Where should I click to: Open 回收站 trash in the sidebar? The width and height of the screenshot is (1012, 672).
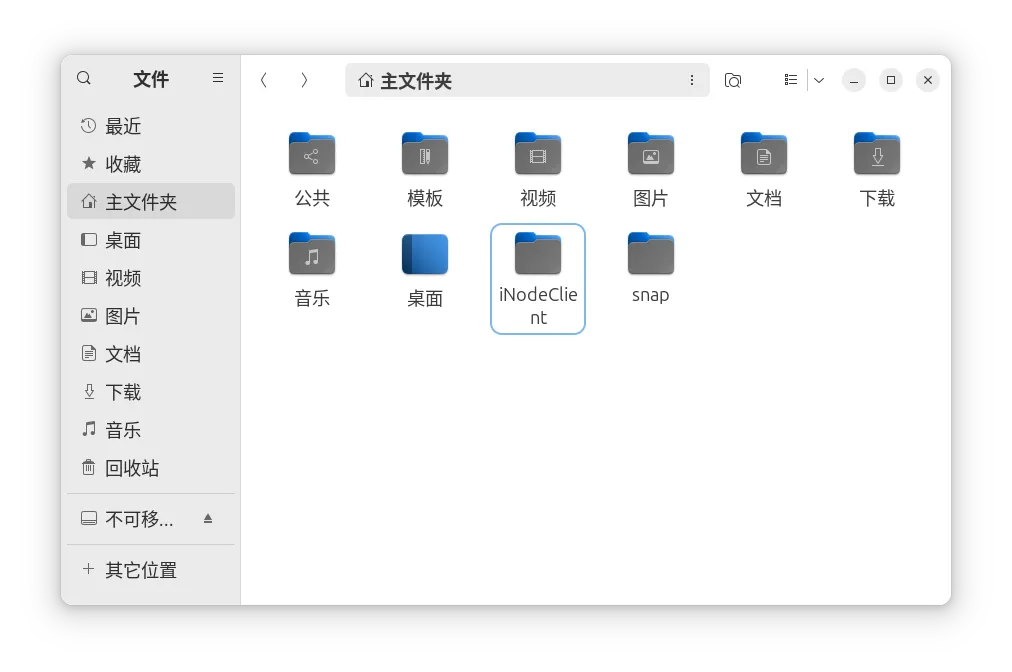click(132, 468)
